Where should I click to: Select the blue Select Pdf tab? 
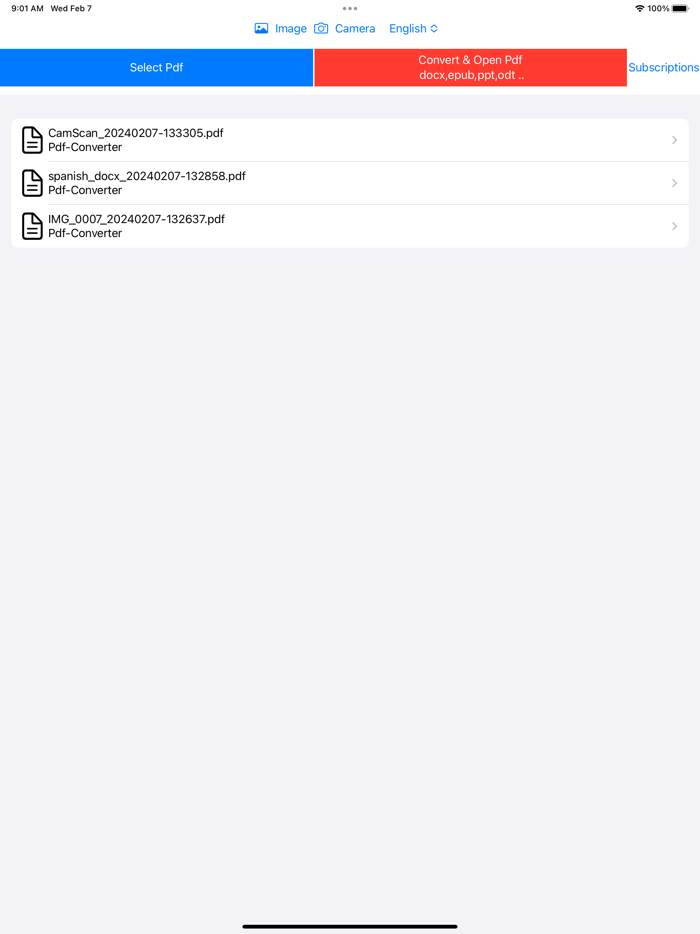coord(156,67)
